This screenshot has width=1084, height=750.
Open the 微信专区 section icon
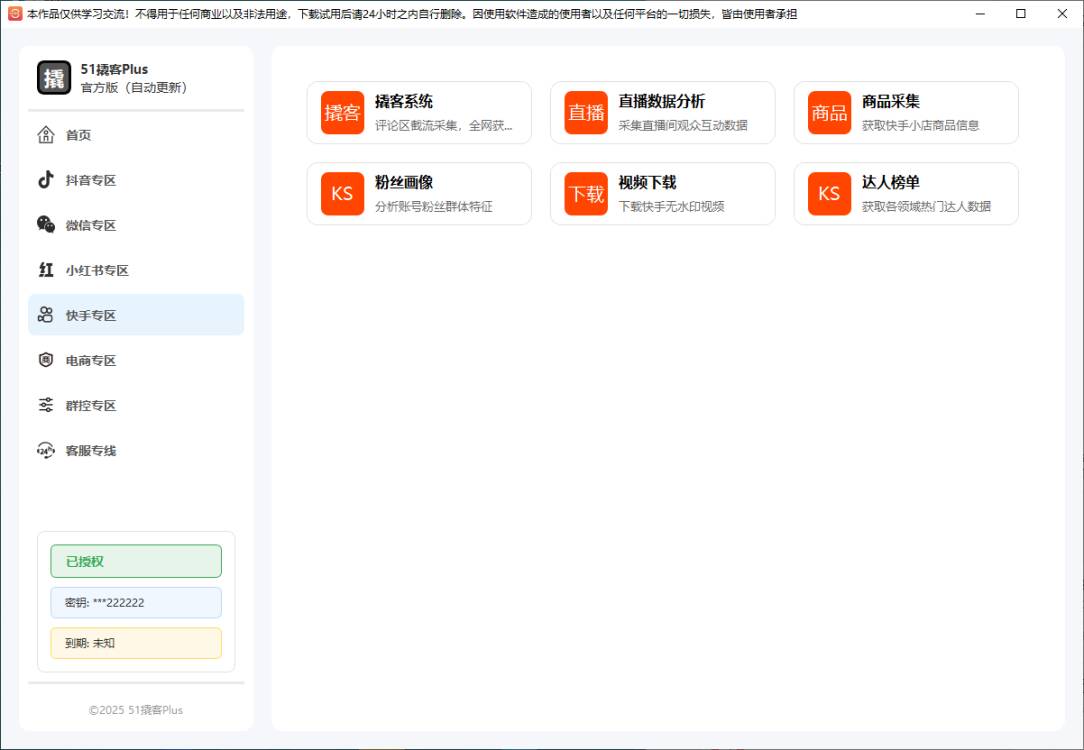(46, 225)
